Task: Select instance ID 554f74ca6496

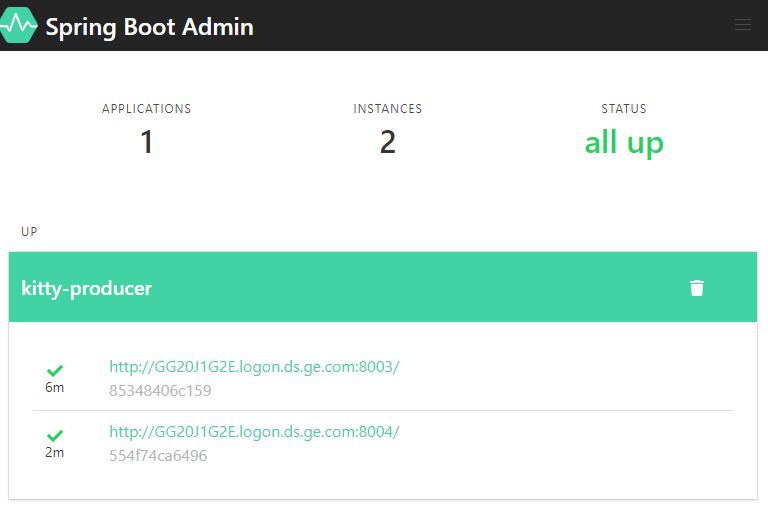Action: [158, 456]
